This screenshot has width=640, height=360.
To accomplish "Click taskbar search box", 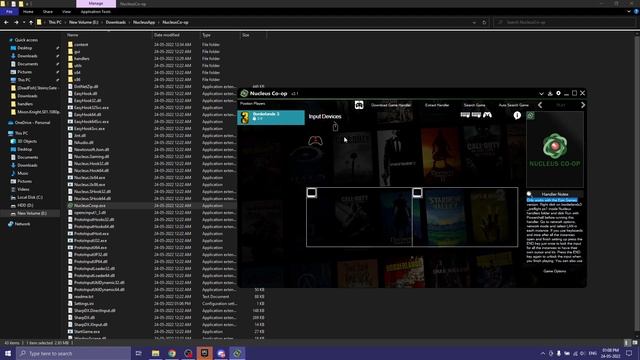I will [73, 353].
